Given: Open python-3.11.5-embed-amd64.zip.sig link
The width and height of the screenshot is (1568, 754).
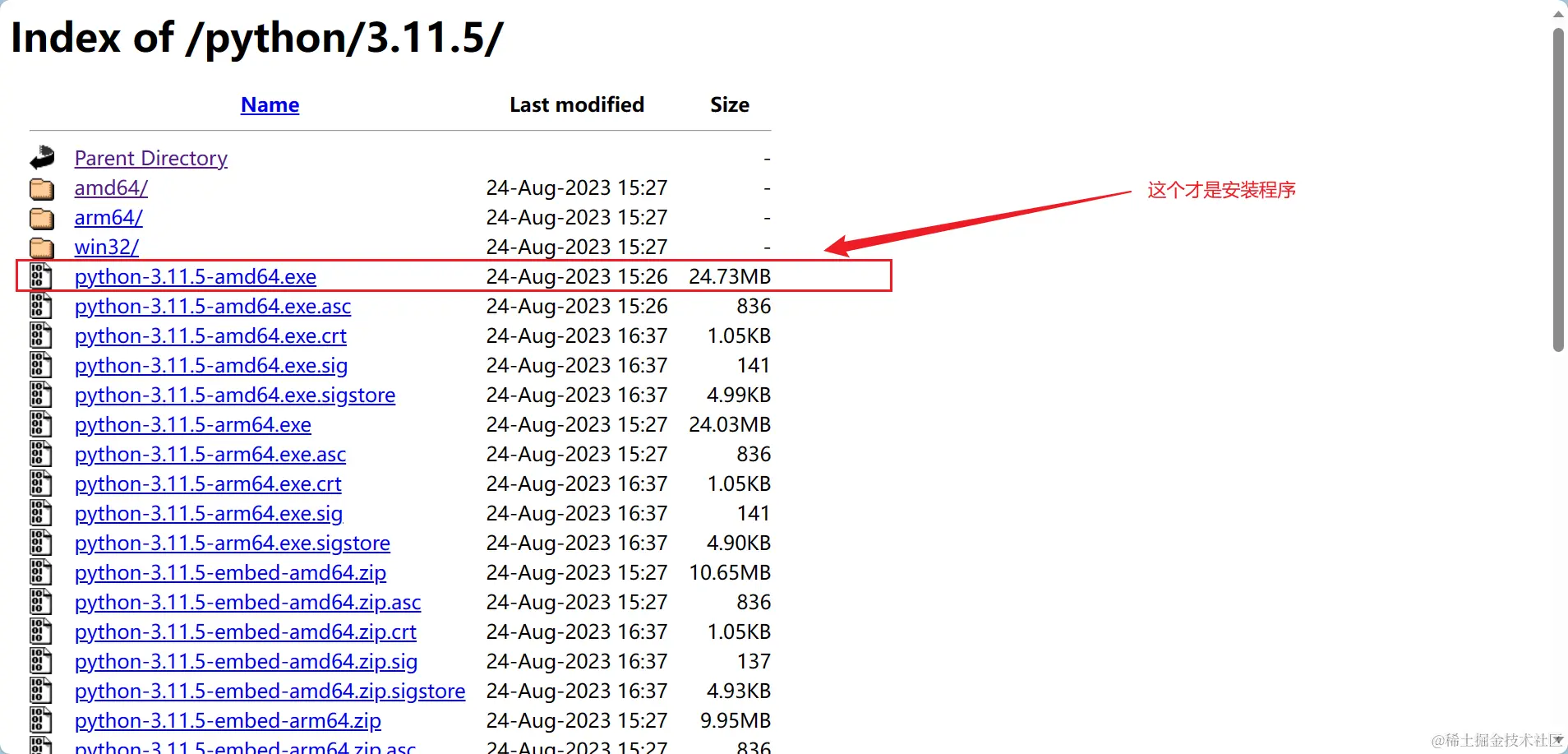Looking at the screenshot, I should [x=246, y=661].
